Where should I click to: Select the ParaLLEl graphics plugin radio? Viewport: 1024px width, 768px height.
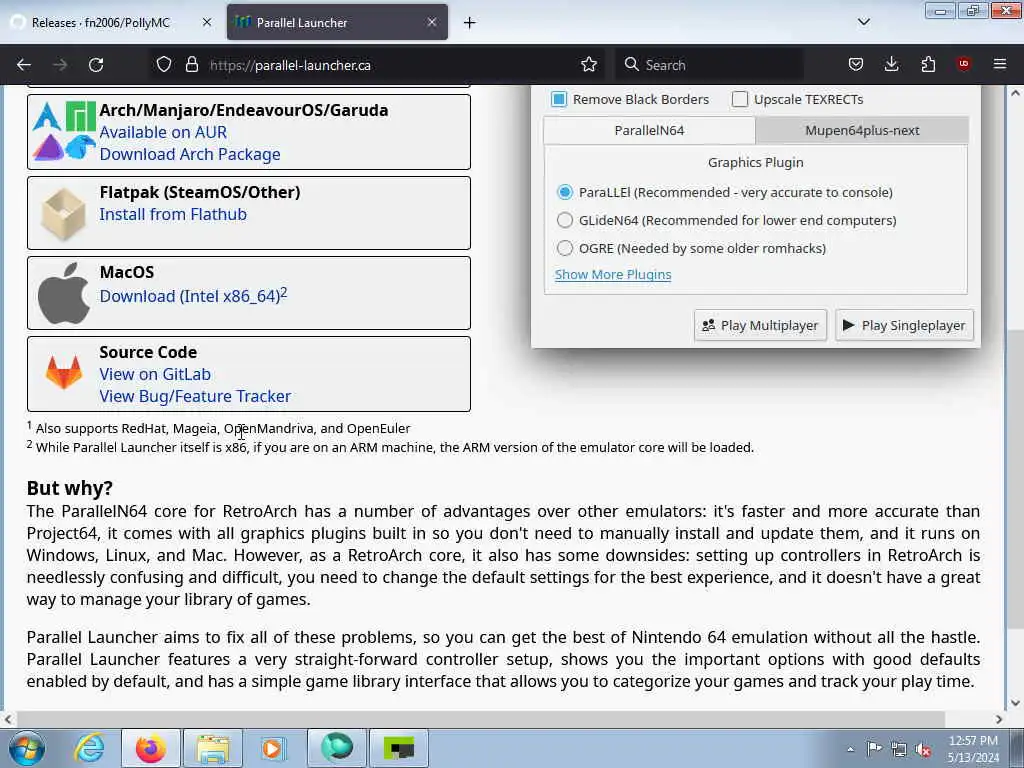tap(565, 192)
